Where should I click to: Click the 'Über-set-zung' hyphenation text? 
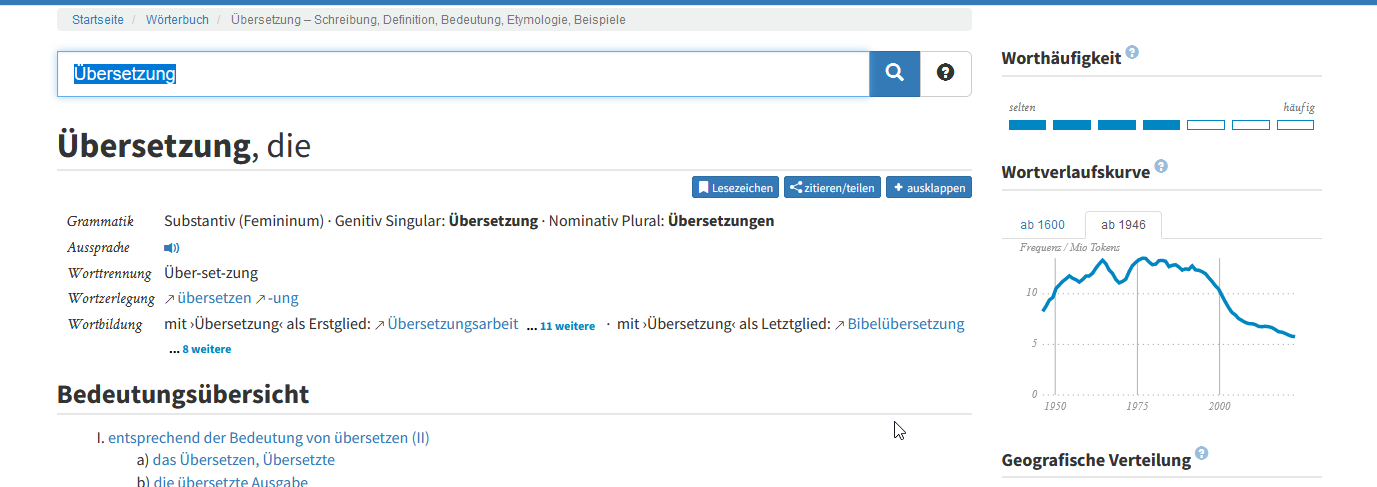tap(211, 273)
